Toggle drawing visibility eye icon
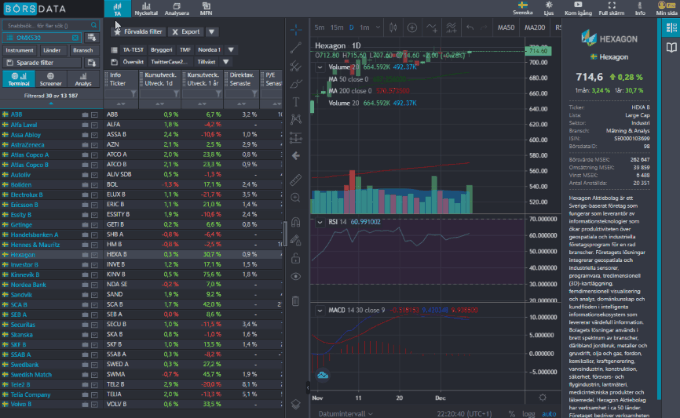 [296, 276]
